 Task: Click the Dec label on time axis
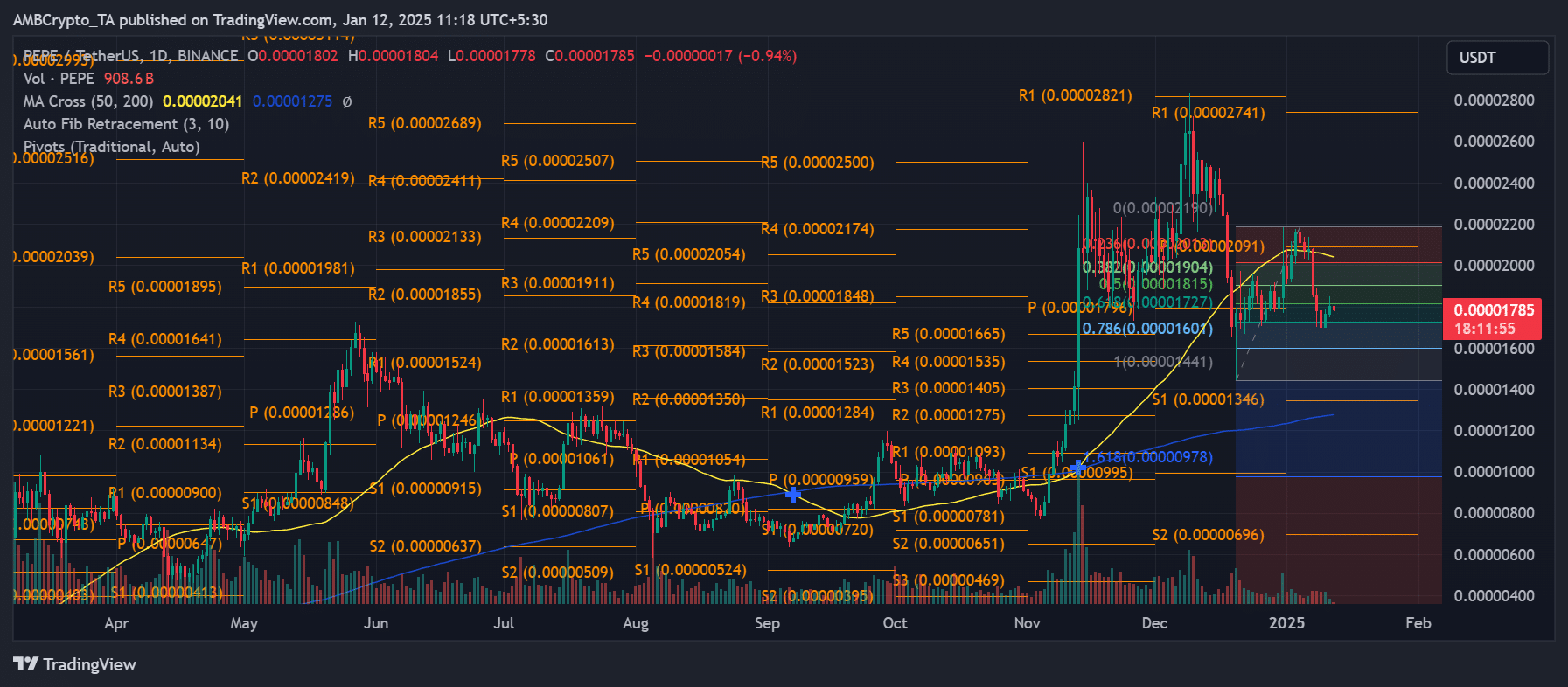pos(1154,623)
